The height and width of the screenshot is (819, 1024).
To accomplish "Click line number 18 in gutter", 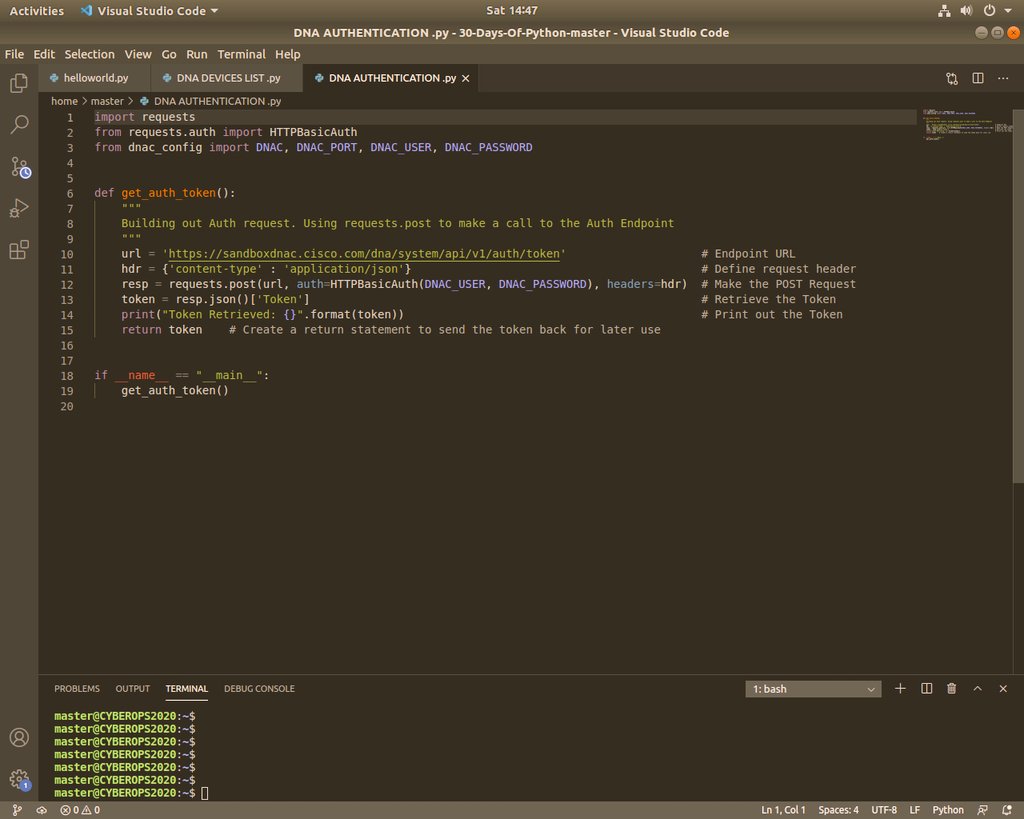I will click(x=67, y=376).
